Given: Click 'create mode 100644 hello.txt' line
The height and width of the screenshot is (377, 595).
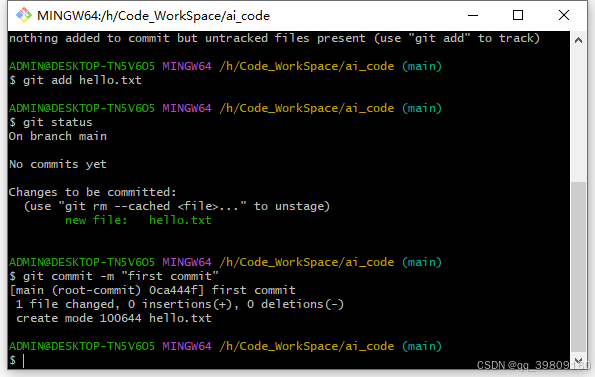Looking at the screenshot, I should (x=114, y=318).
